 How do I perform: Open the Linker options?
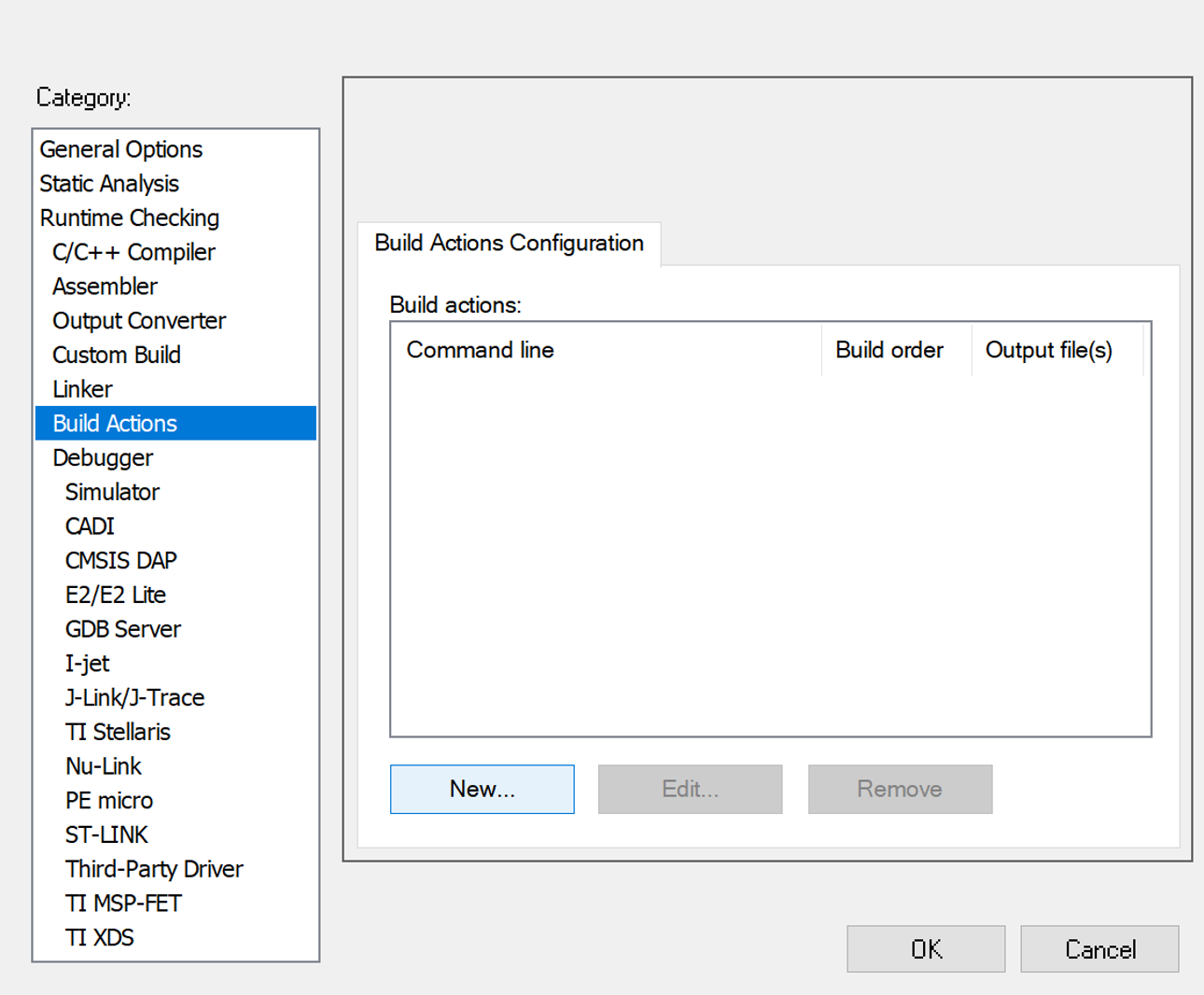[82, 389]
